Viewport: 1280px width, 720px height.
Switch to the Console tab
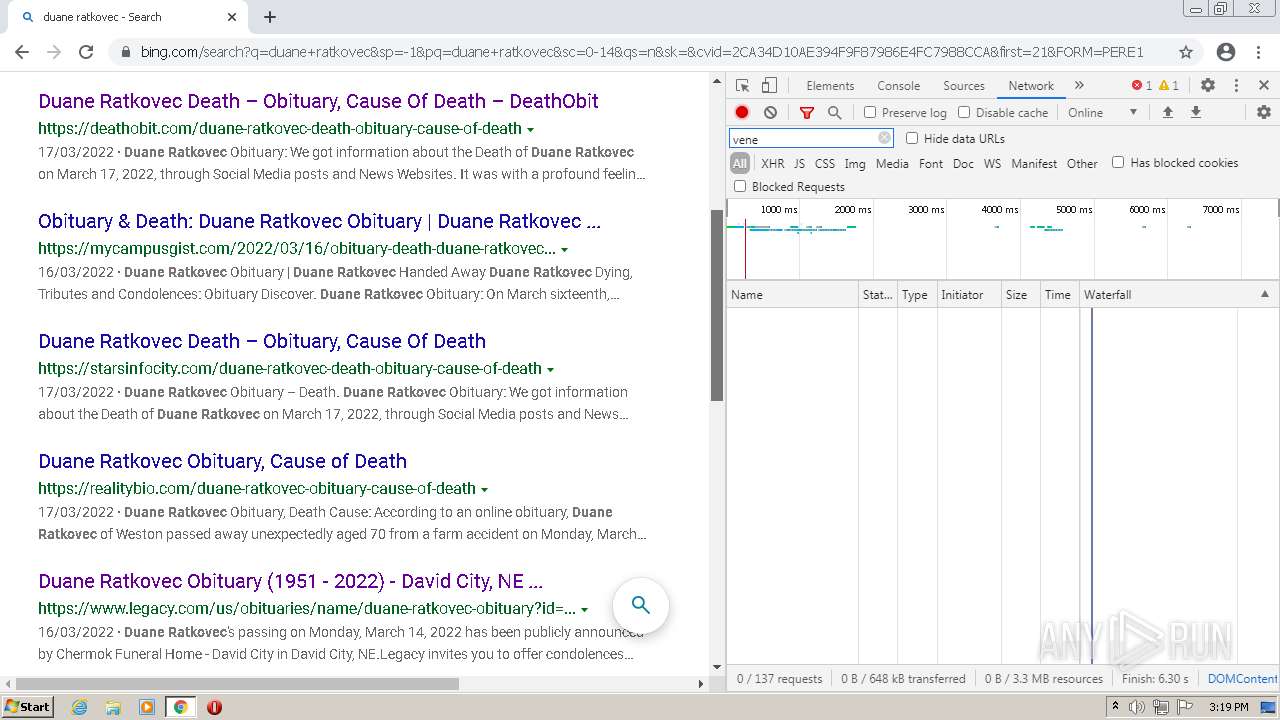(898, 86)
